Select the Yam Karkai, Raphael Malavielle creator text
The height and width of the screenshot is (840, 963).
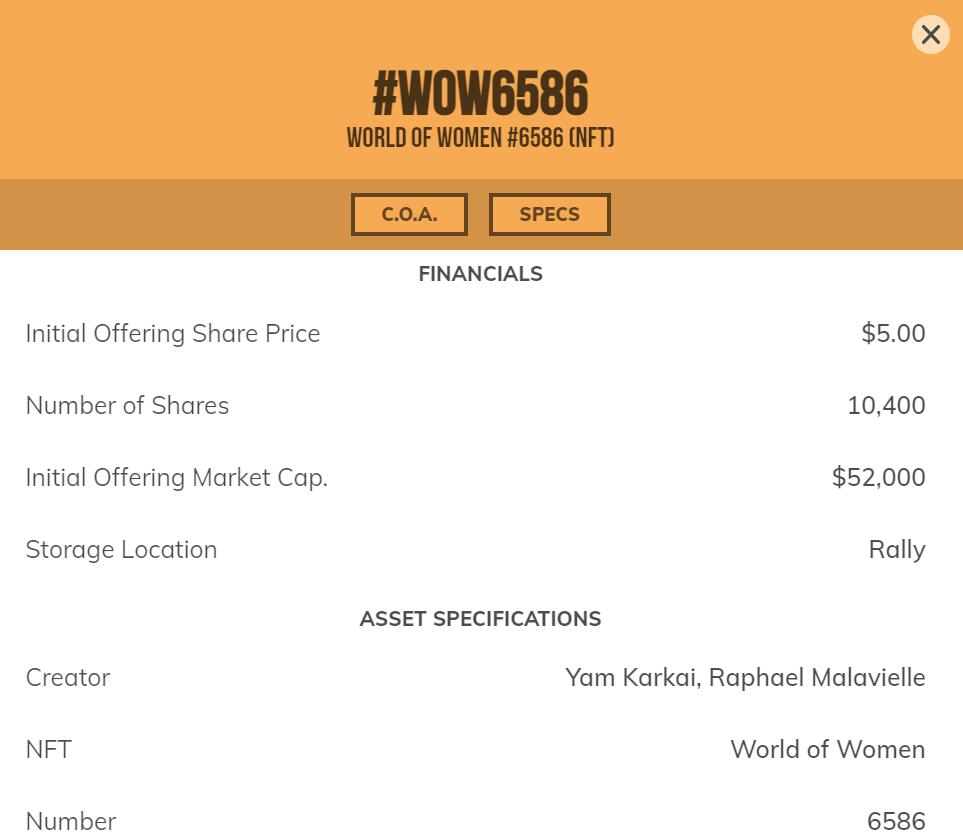pyautogui.click(x=745, y=677)
